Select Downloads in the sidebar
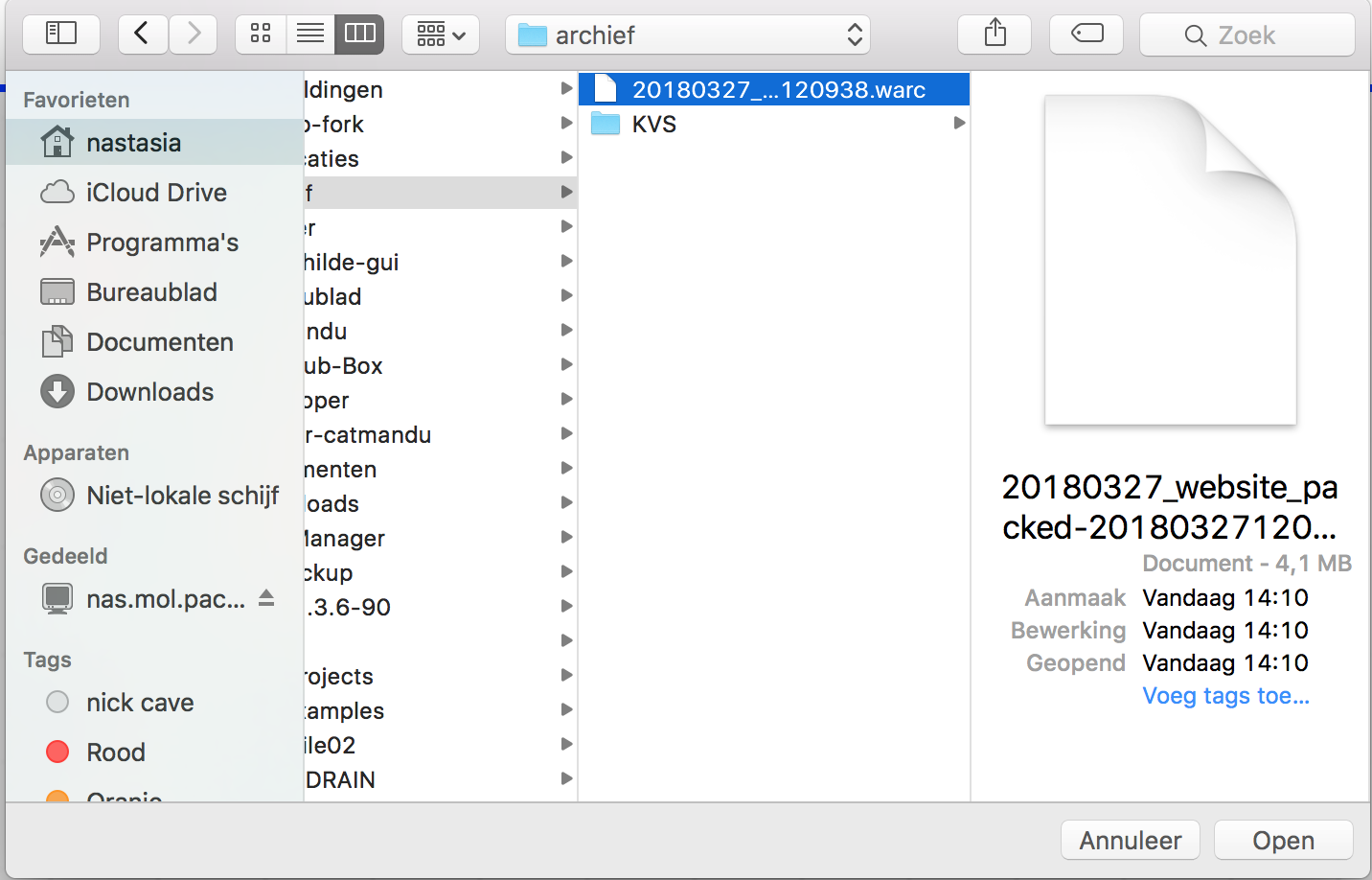 pyautogui.click(x=149, y=392)
